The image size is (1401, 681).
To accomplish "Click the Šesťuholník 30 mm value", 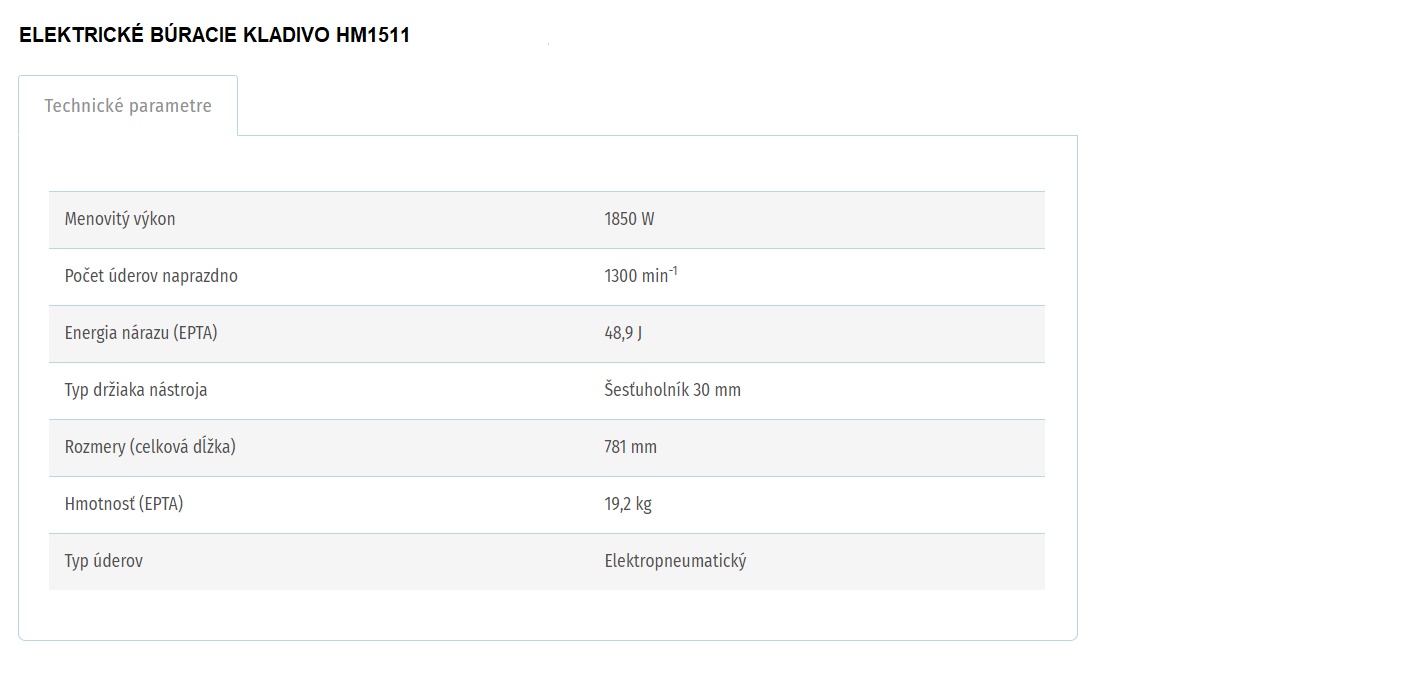I will tap(673, 390).
